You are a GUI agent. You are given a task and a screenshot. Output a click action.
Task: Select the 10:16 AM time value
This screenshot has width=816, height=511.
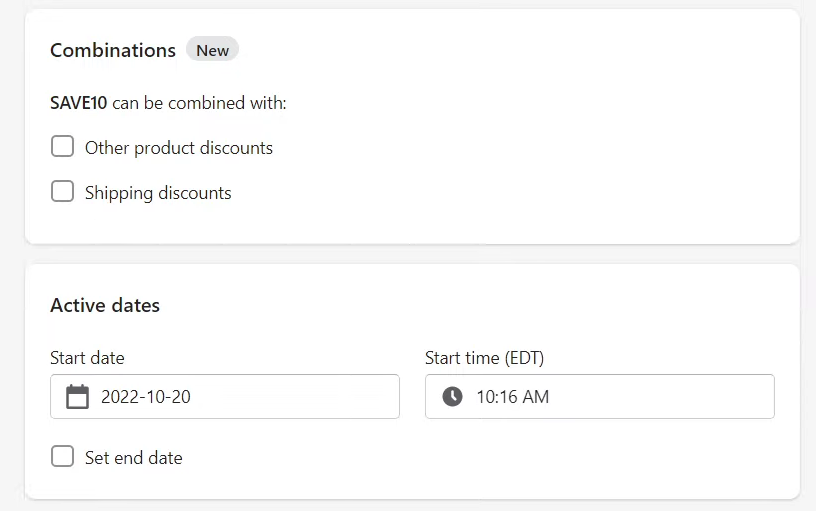point(513,397)
